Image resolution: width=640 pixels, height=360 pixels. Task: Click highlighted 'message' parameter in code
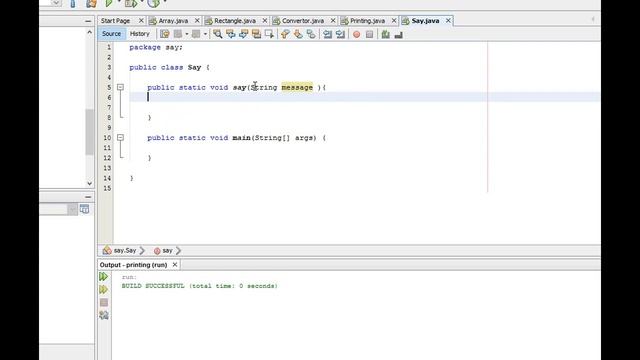[297, 87]
